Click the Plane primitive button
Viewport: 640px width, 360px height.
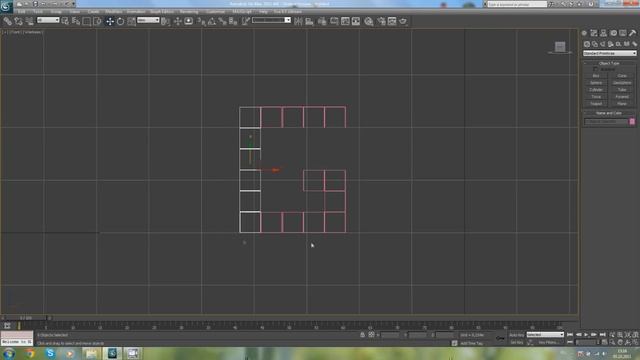click(622, 104)
